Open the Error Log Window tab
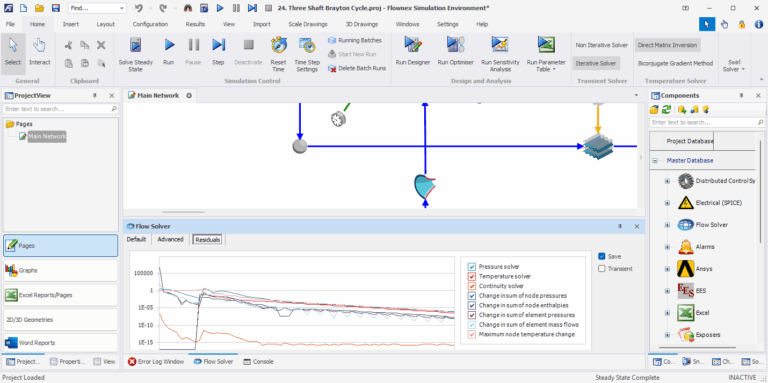768x383 pixels. pos(156,362)
